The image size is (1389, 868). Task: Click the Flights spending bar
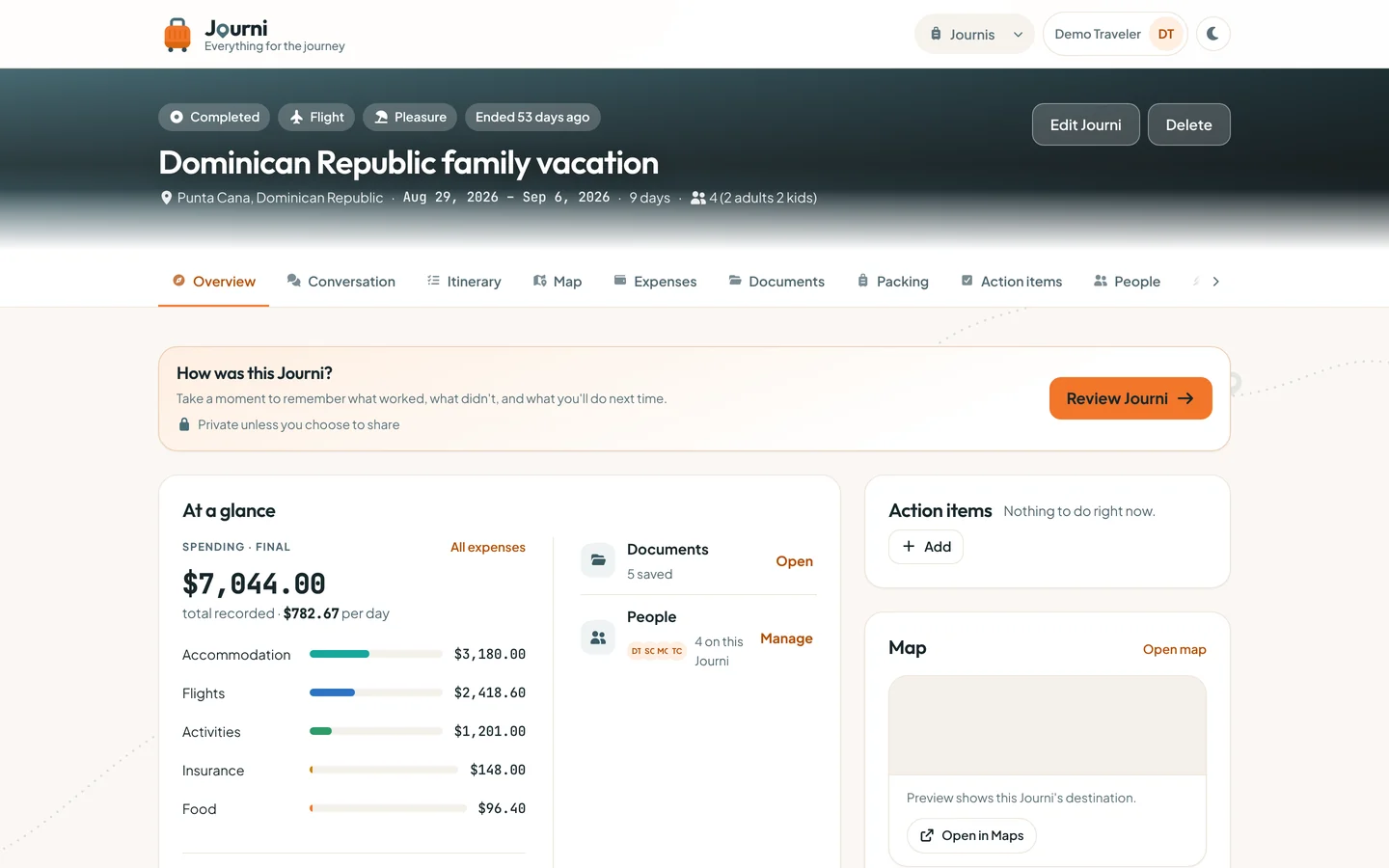click(x=376, y=692)
